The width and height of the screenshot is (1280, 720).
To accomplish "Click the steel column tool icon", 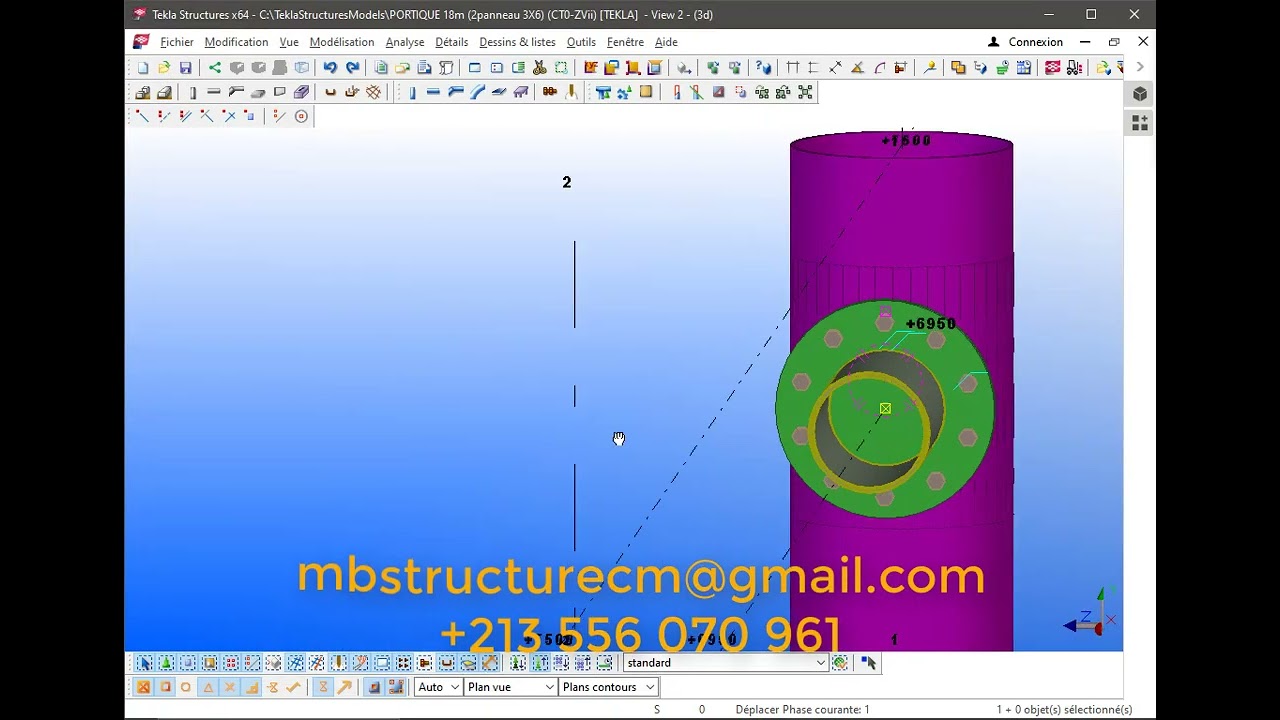I will 412,92.
